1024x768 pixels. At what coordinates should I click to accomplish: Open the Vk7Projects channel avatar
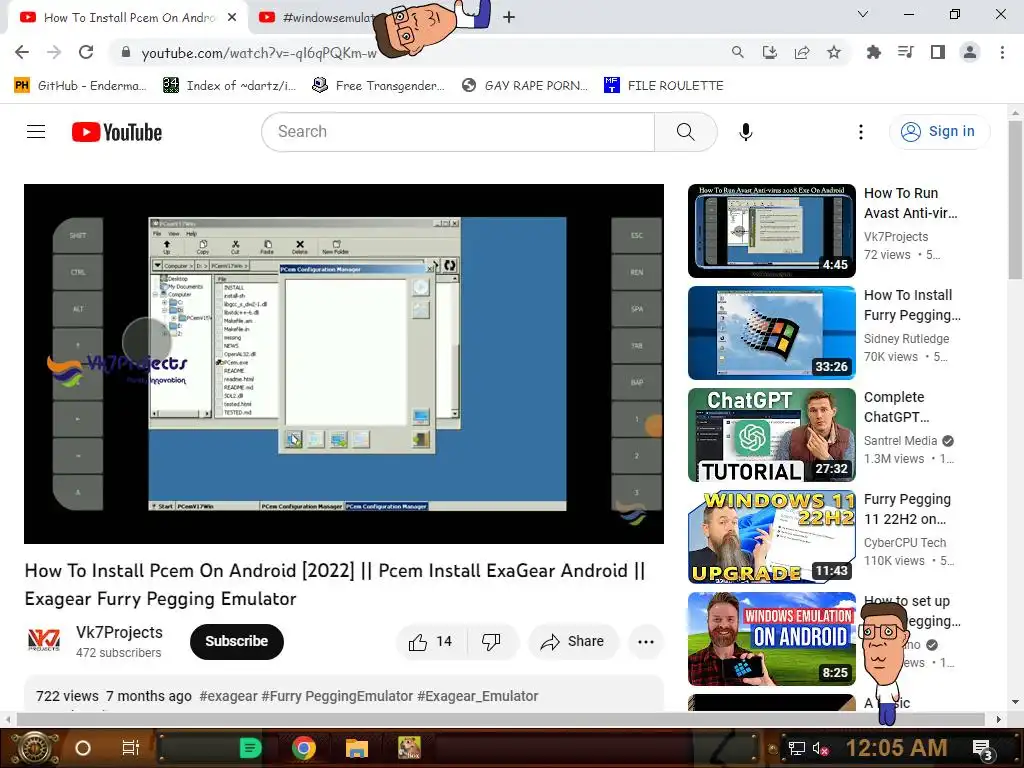point(44,640)
